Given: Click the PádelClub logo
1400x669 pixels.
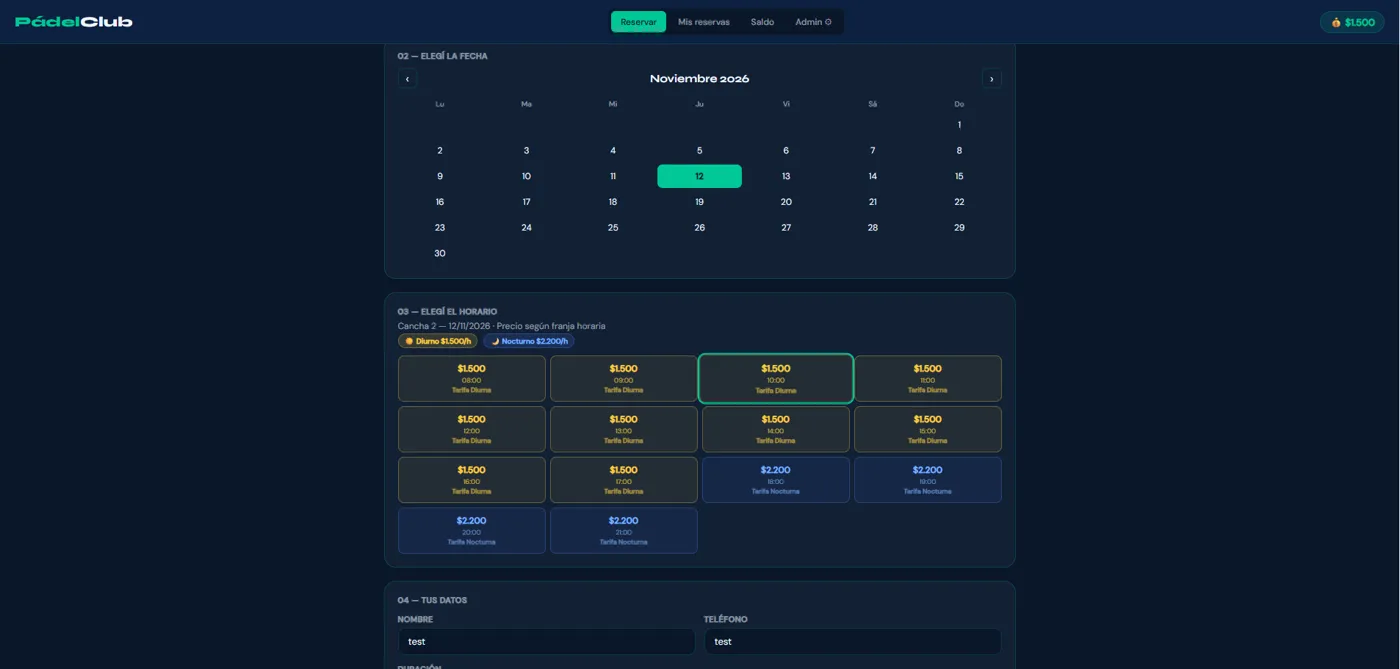Looking at the screenshot, I should point(74,22).
